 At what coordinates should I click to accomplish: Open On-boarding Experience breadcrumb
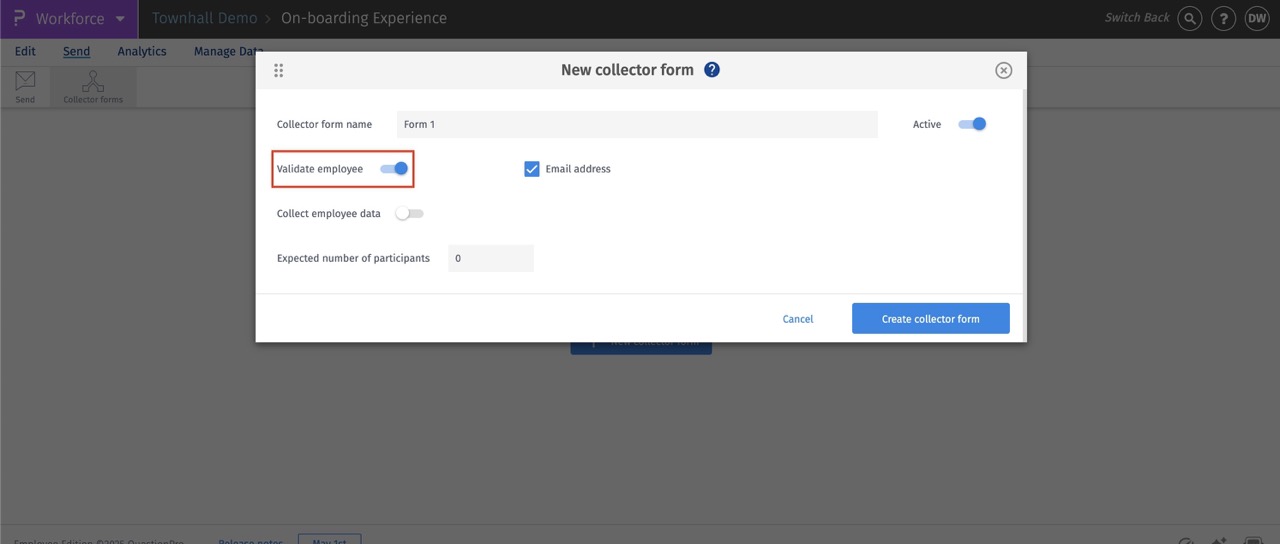(x=364, y=18)
